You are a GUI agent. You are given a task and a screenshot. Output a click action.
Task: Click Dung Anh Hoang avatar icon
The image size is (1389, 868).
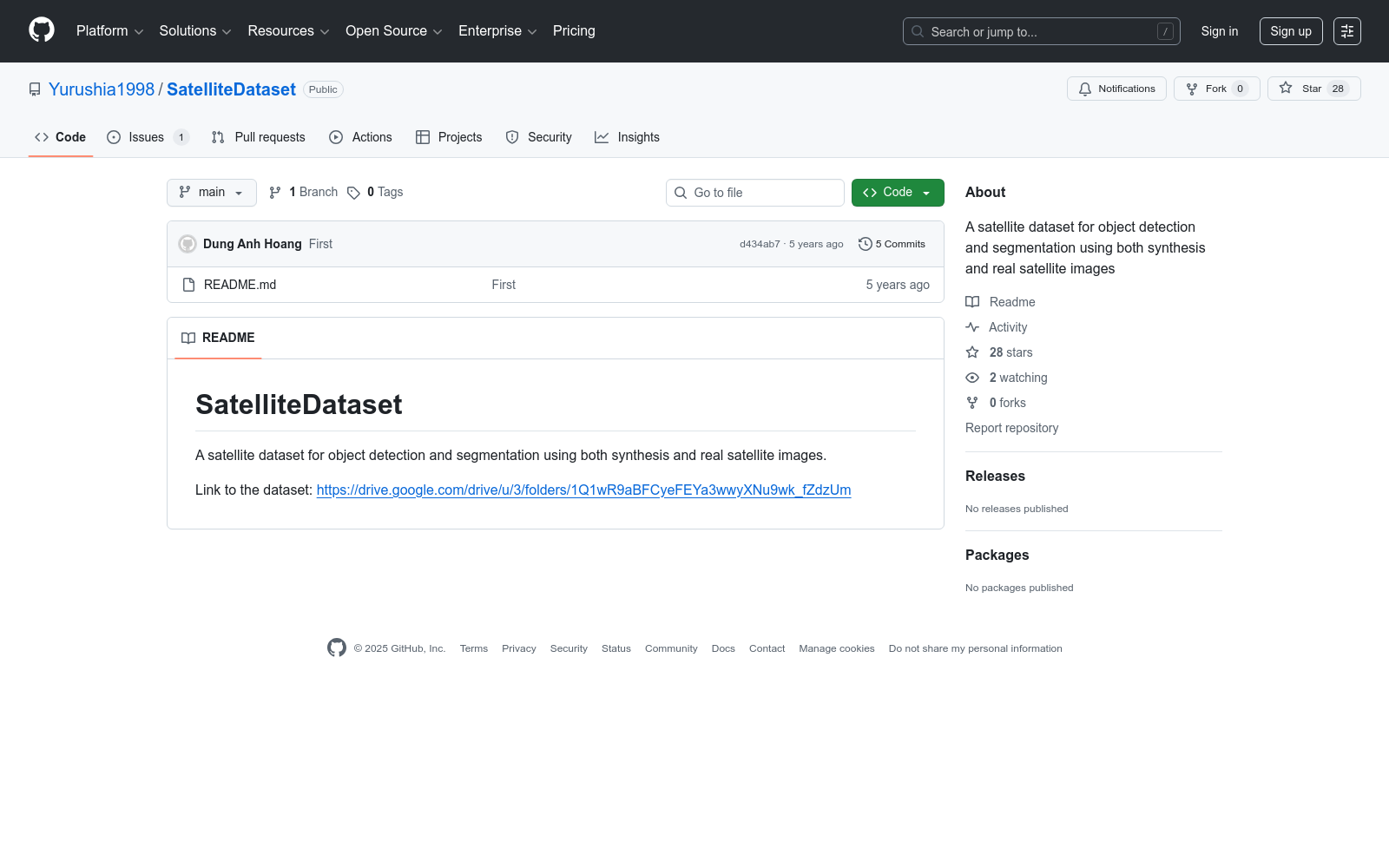click(188, 244)
